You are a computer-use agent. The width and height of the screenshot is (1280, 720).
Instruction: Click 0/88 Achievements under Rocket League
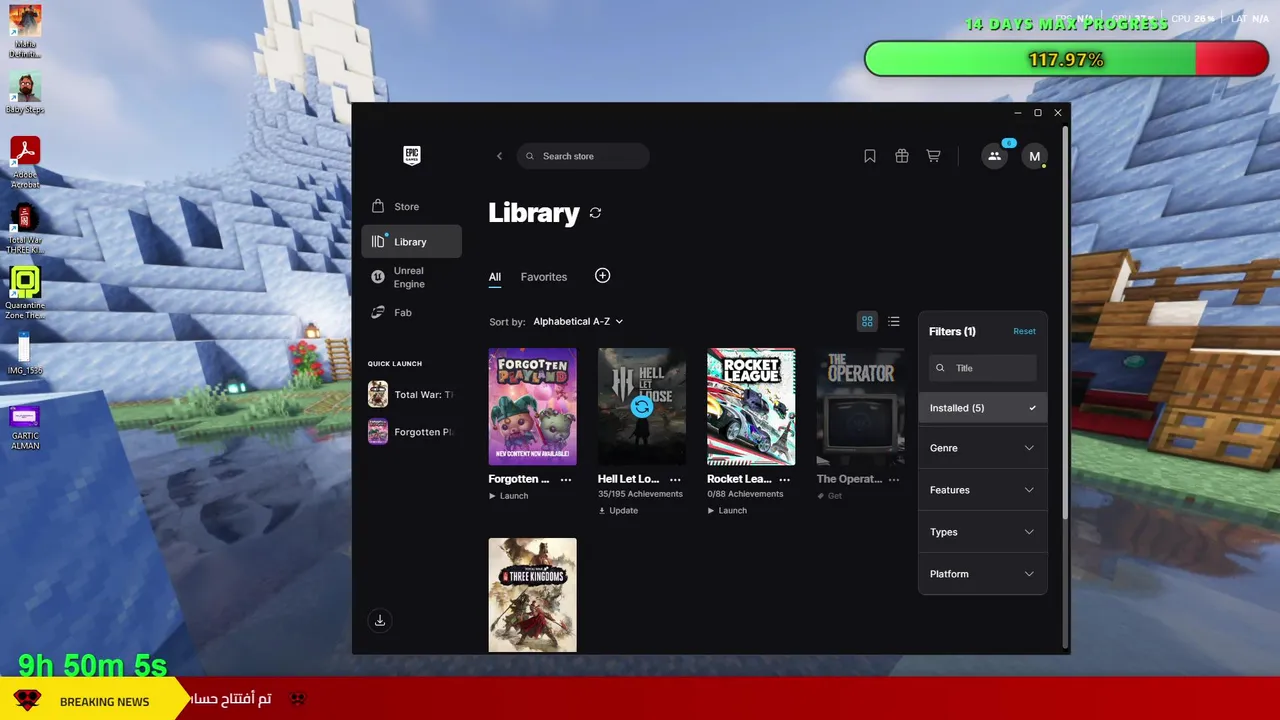(745, 494)
